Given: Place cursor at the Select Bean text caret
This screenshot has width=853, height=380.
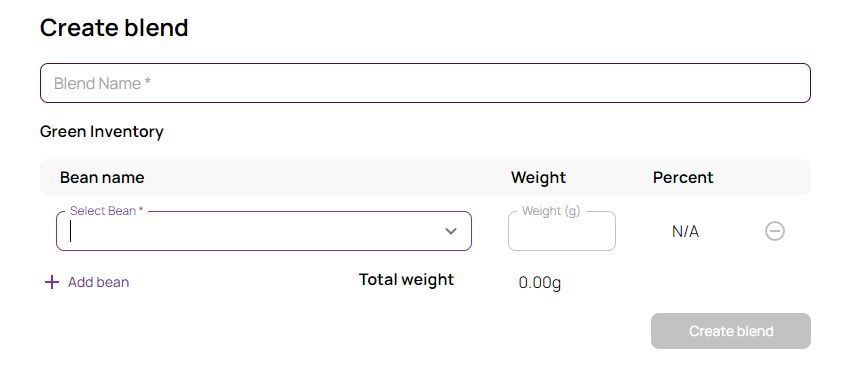Looking at the screenshot, I should [x=71, y=232].
